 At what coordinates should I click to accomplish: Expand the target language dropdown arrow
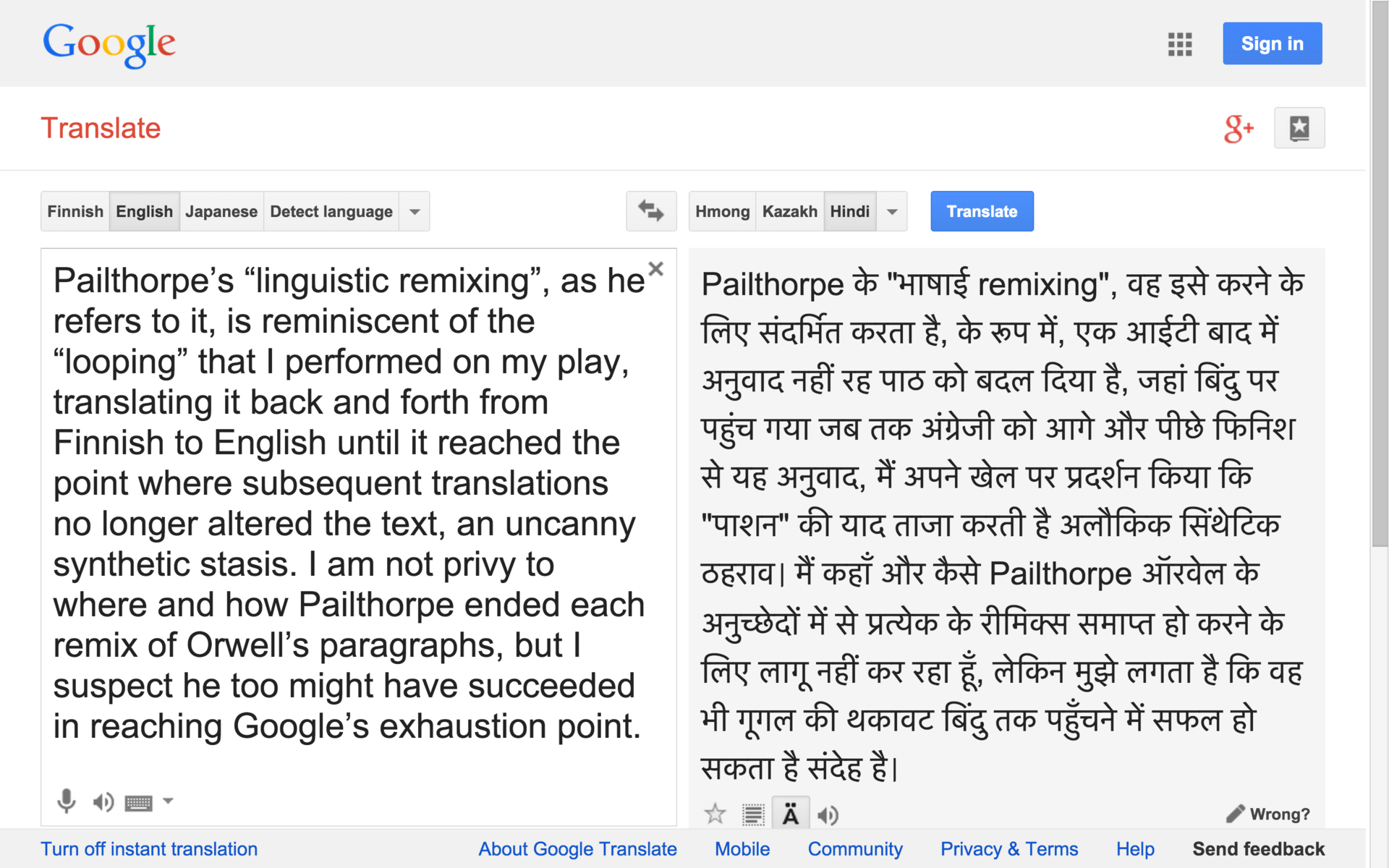click(892, 212)
